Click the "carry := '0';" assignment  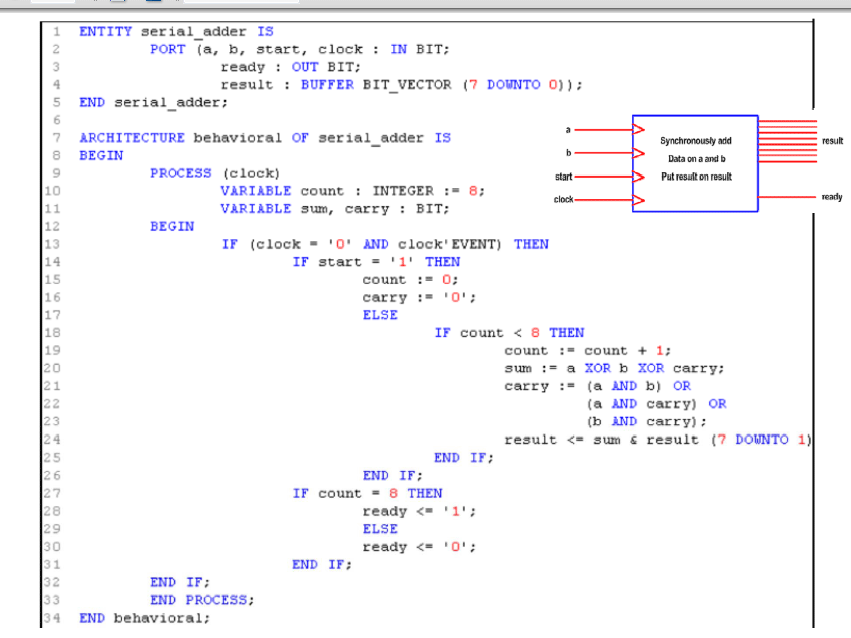(419, 298)
